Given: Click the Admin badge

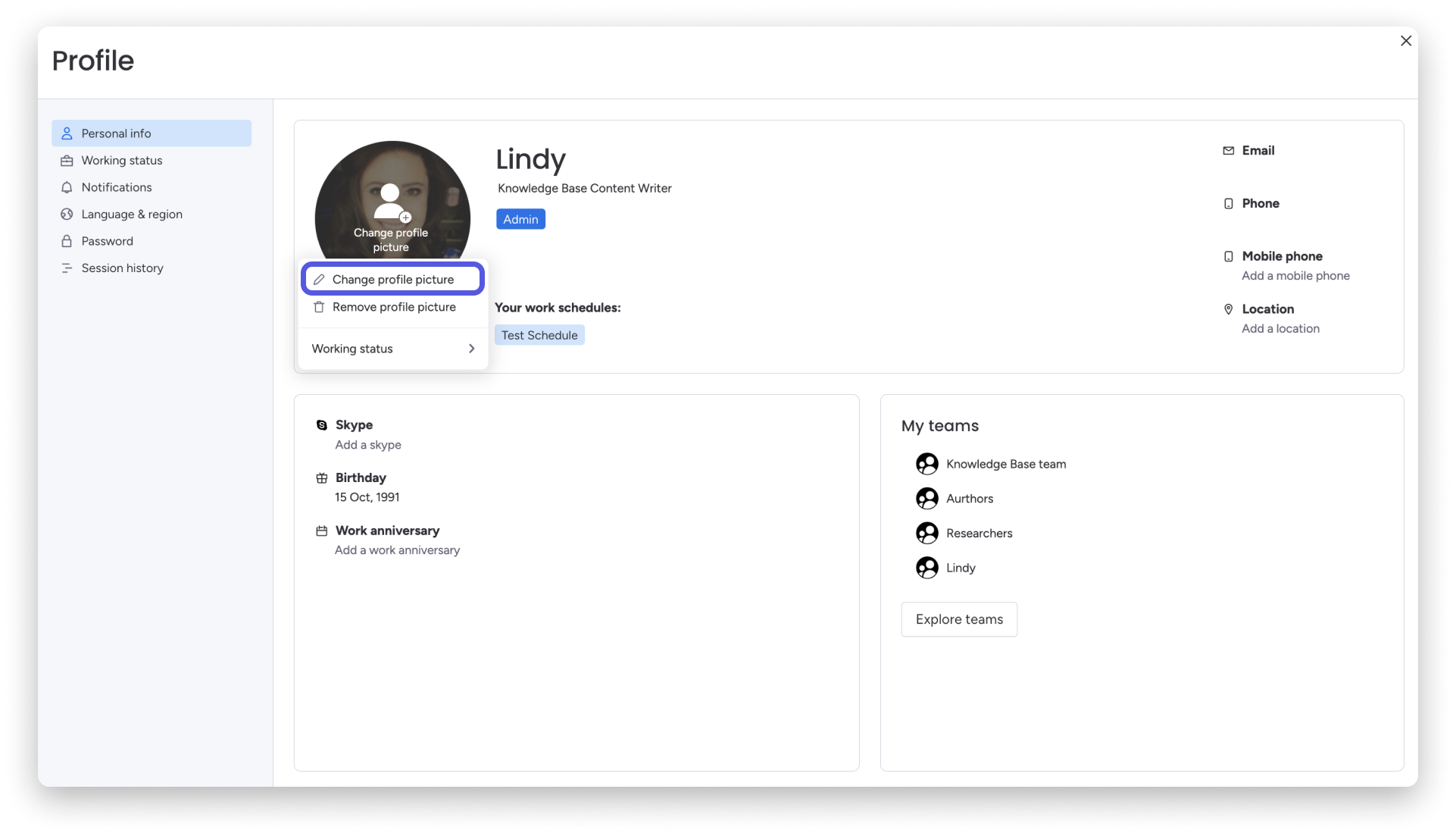Looking at the screenshot, I should click(520, 219).
